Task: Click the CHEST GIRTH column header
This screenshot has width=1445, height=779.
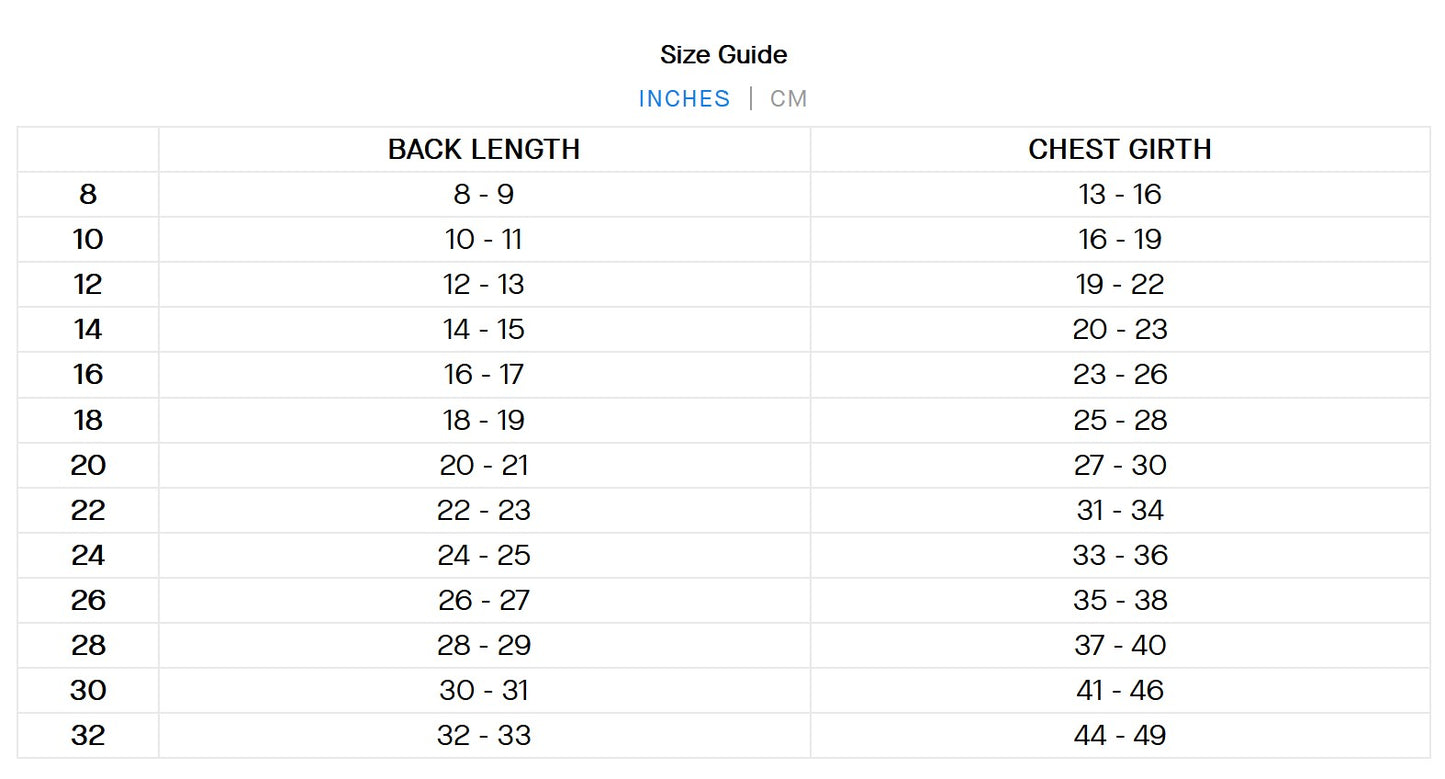Action: point(1120,150)
